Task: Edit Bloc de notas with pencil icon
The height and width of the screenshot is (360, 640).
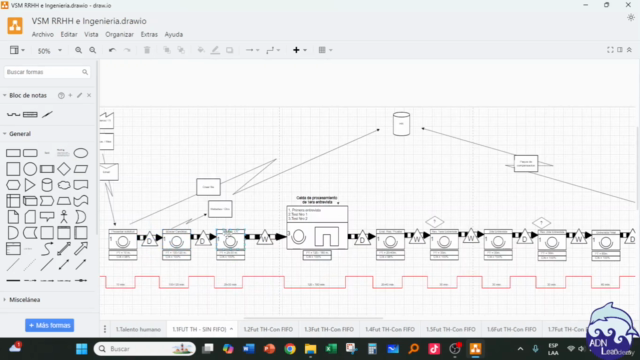Action: [80, 95]
